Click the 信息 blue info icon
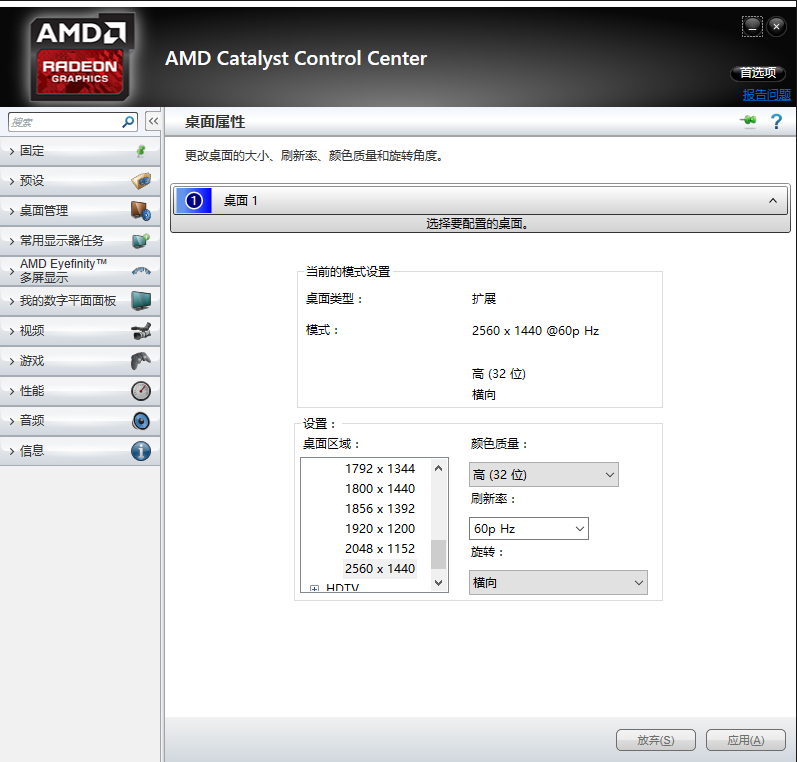Screen dimensions: 797x762 (x=141, y=451)
